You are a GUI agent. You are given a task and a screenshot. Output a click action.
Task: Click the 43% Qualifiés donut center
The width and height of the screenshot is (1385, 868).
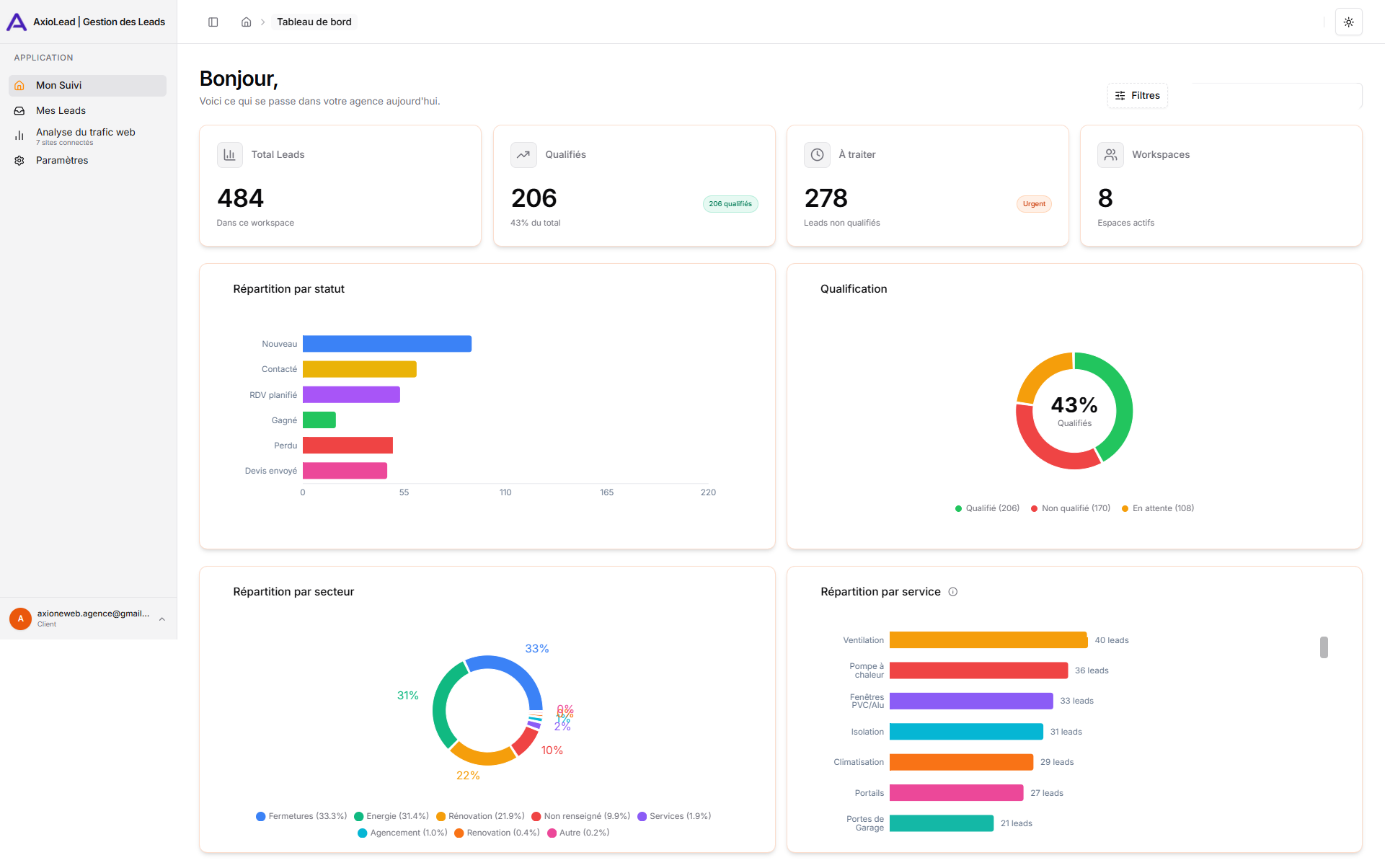(x=1074, y=411)
